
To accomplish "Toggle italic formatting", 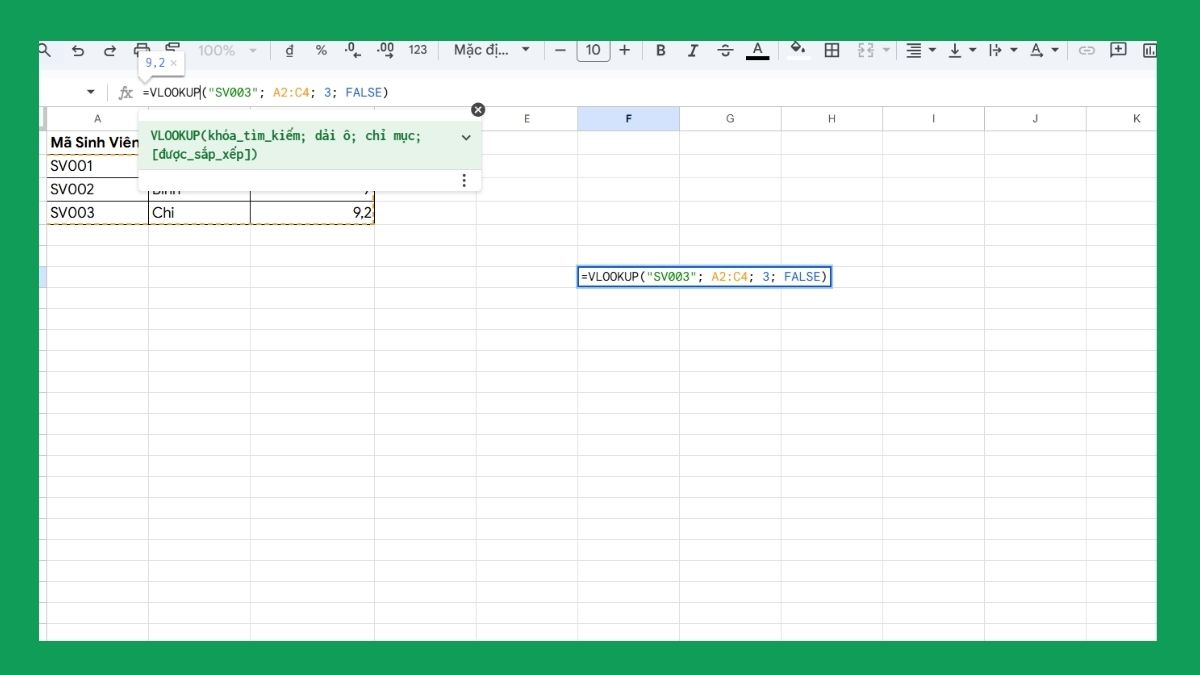I will [692, 49].
